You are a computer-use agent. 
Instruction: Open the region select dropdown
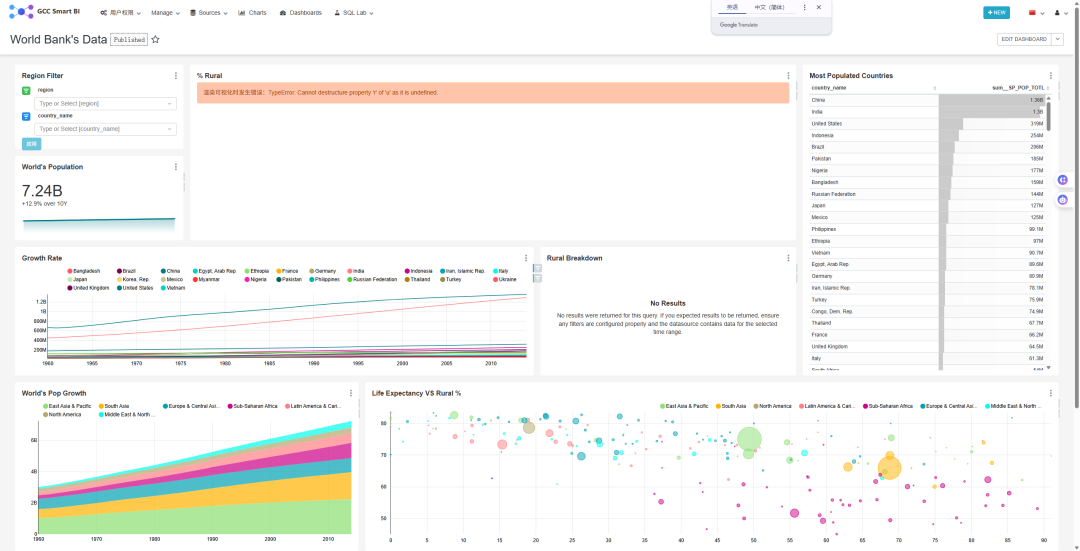point(105,103)
